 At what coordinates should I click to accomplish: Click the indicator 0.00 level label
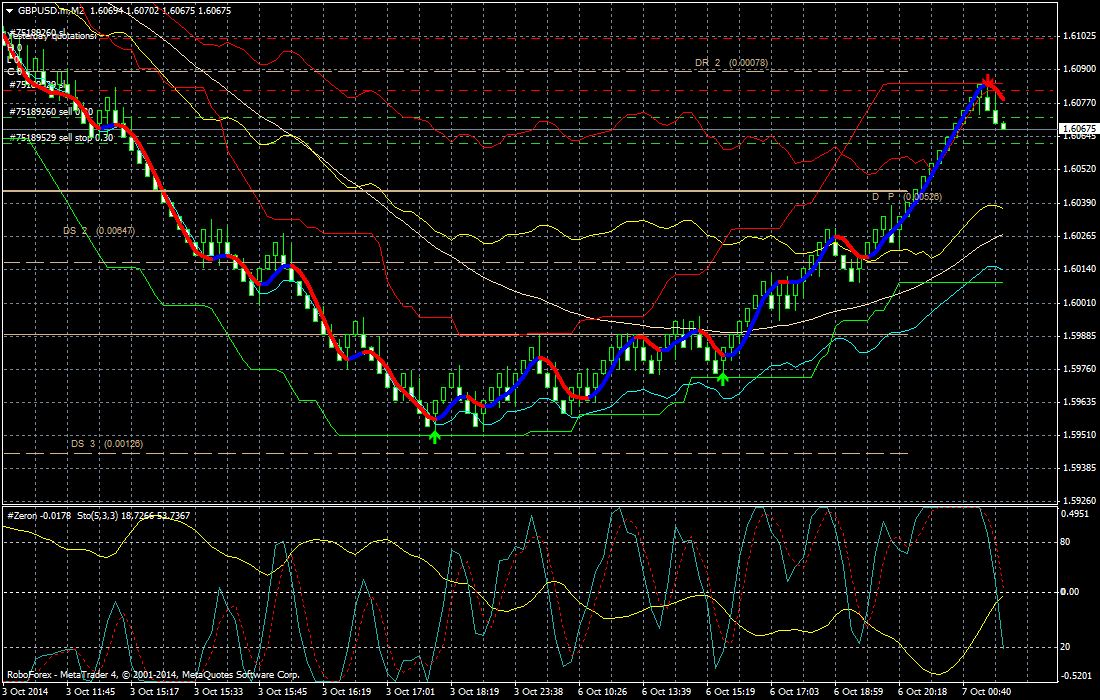click(x=1070, y=592)
